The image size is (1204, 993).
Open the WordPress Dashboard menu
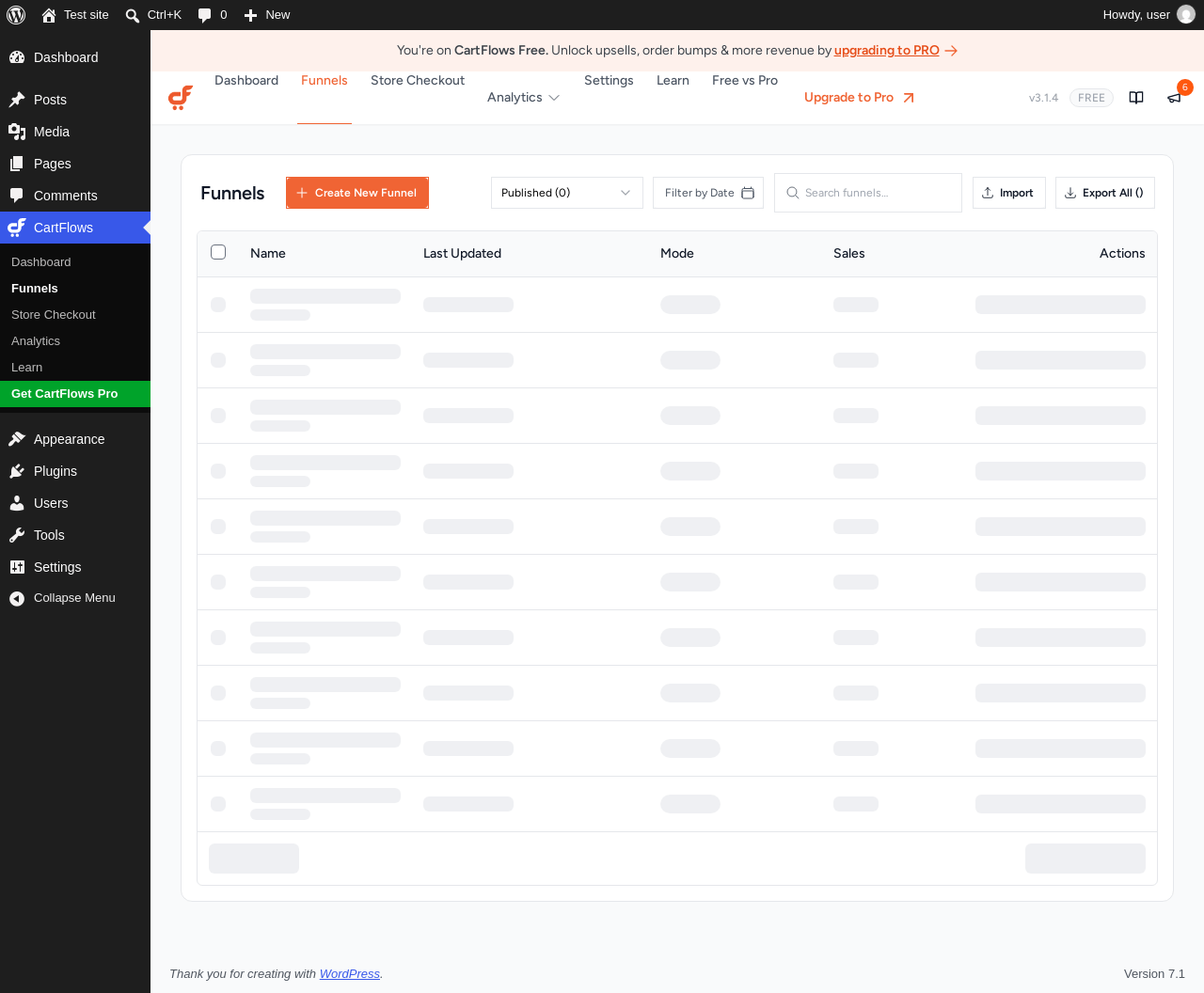[75, 57]
